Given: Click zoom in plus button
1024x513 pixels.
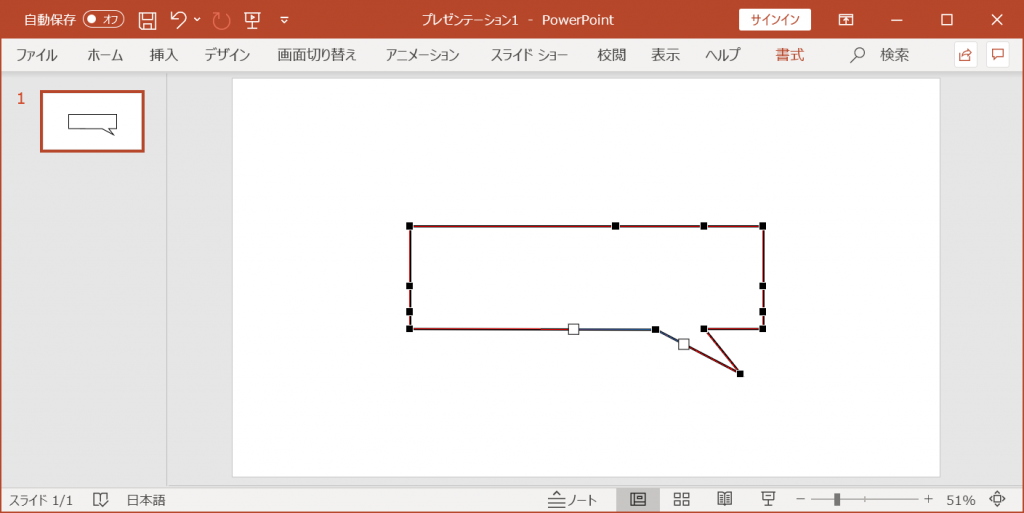Looking at the screenshot, I should pos(929,499).
